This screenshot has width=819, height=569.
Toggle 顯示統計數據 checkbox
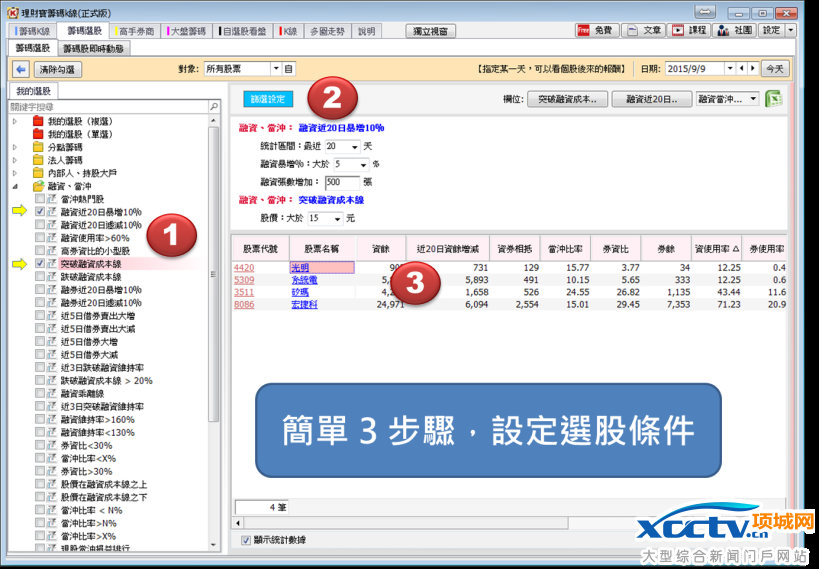point(247,541)
